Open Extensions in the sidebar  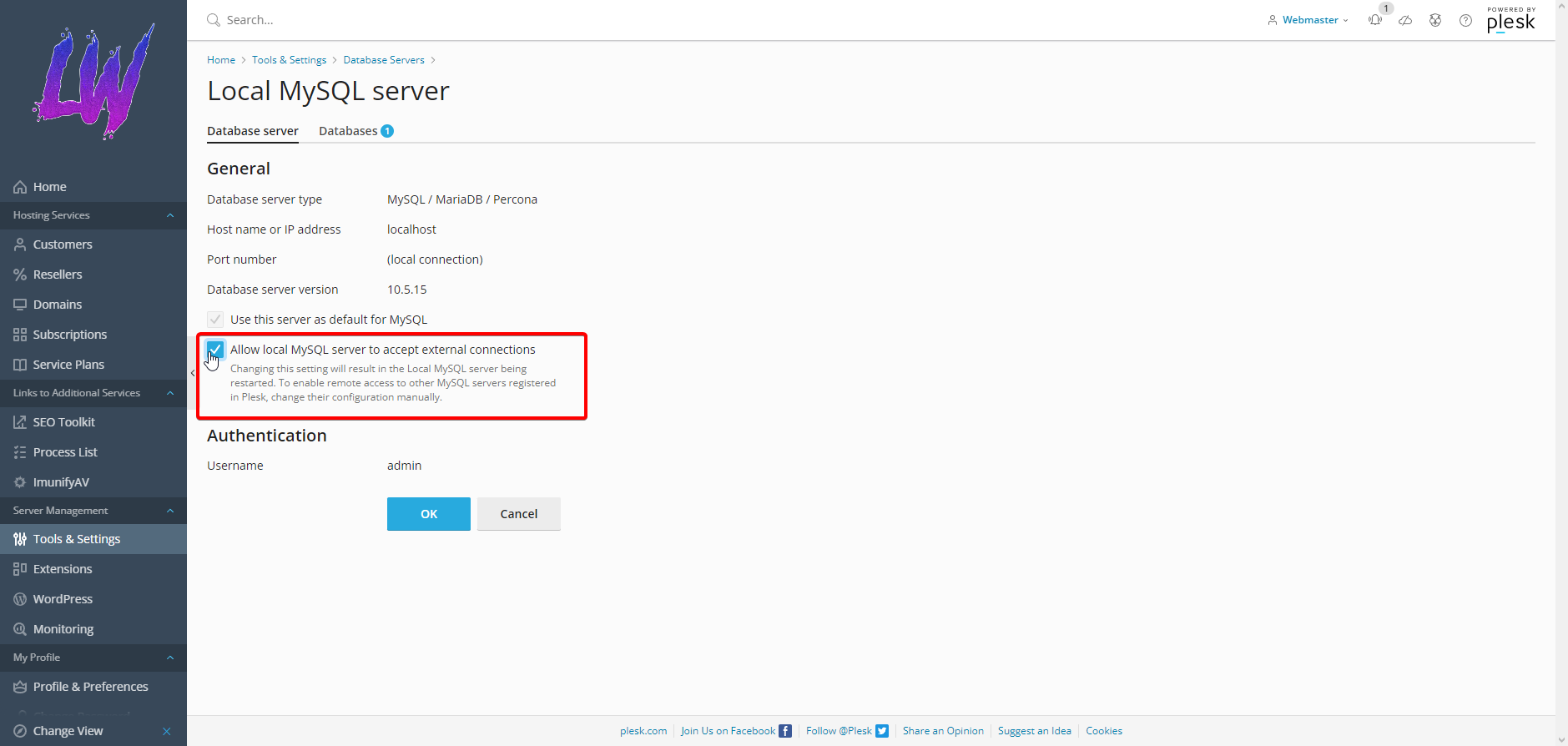point(63,569)
